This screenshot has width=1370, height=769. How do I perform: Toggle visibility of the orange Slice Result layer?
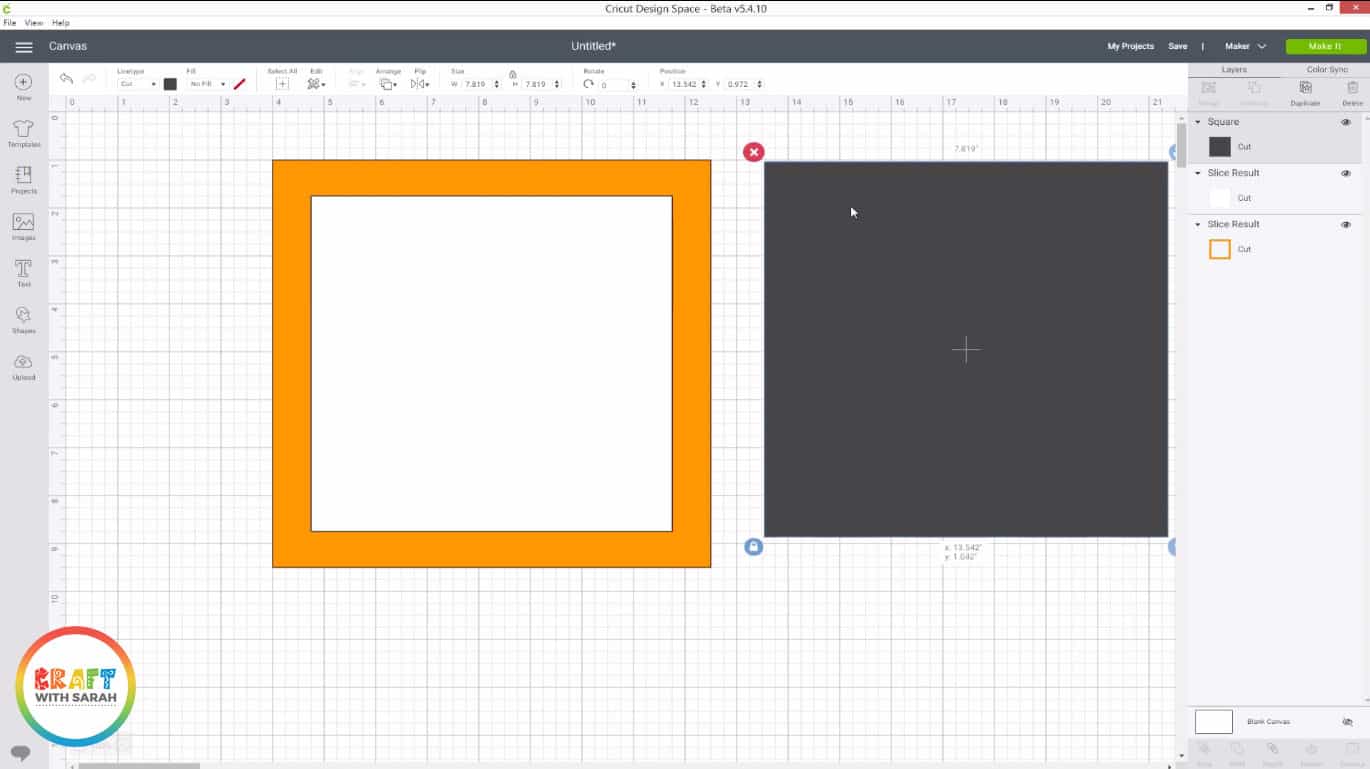click(1345, 225)
